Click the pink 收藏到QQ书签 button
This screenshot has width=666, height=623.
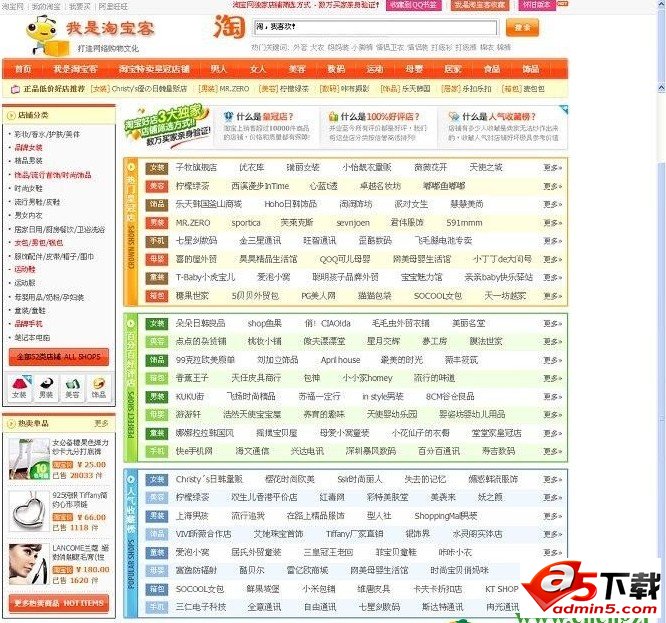click(414, 5)
